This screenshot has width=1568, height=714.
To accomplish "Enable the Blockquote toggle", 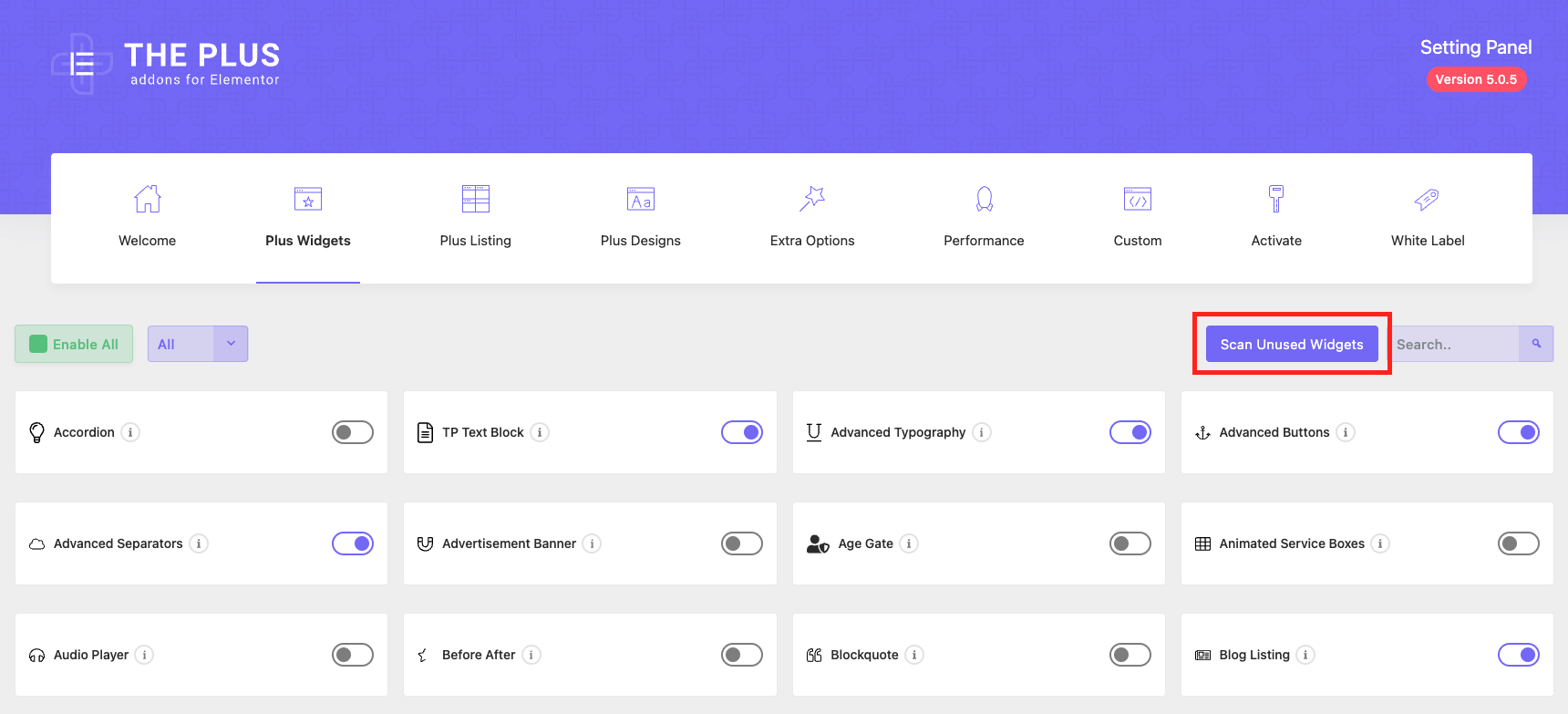I will [x=1130, y=655].
